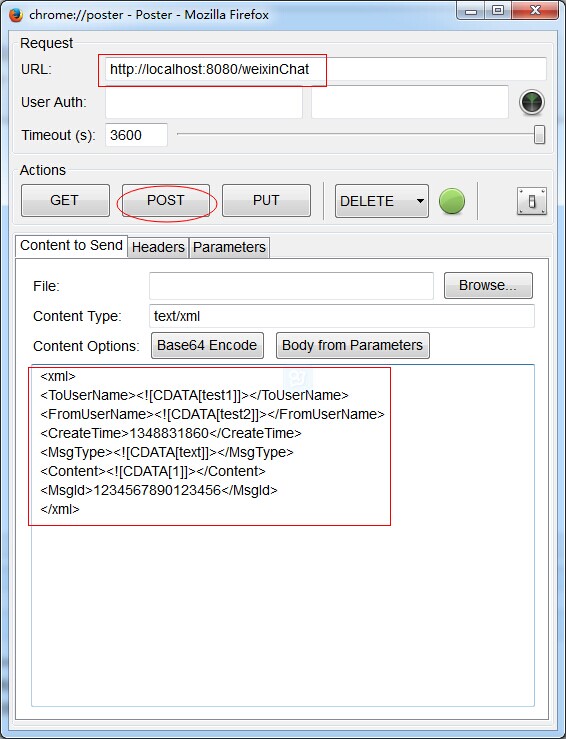Image resolution: width=566 pixels, height=739 pixels.
Task: Send a GET request
Action: tap(65, 201)
